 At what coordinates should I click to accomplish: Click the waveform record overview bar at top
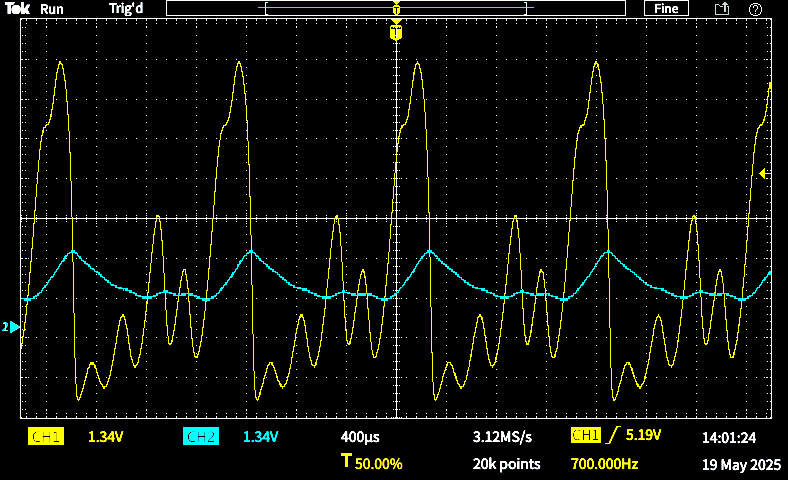coord(396,9)
